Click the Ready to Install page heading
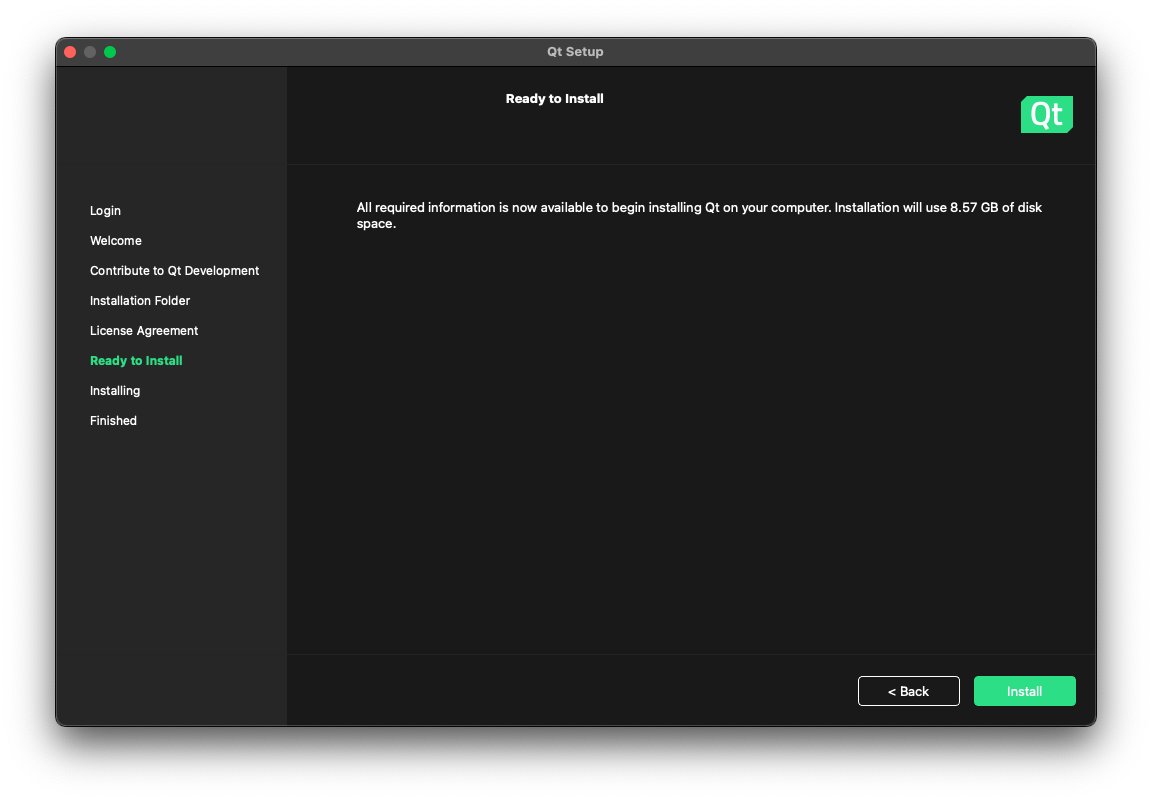 tap(554, 99)
